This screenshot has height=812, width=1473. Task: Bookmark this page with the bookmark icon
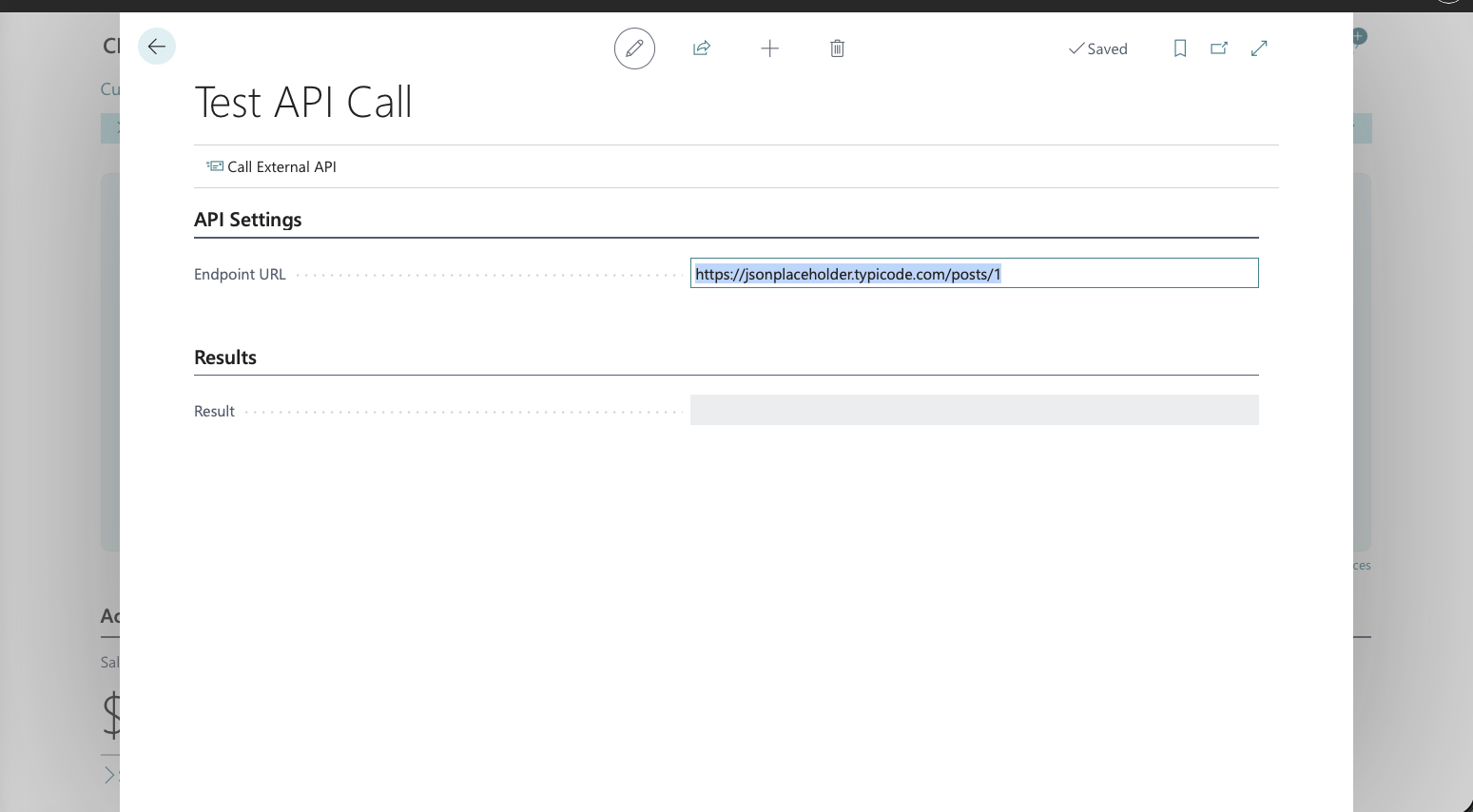click(1180, 48)
